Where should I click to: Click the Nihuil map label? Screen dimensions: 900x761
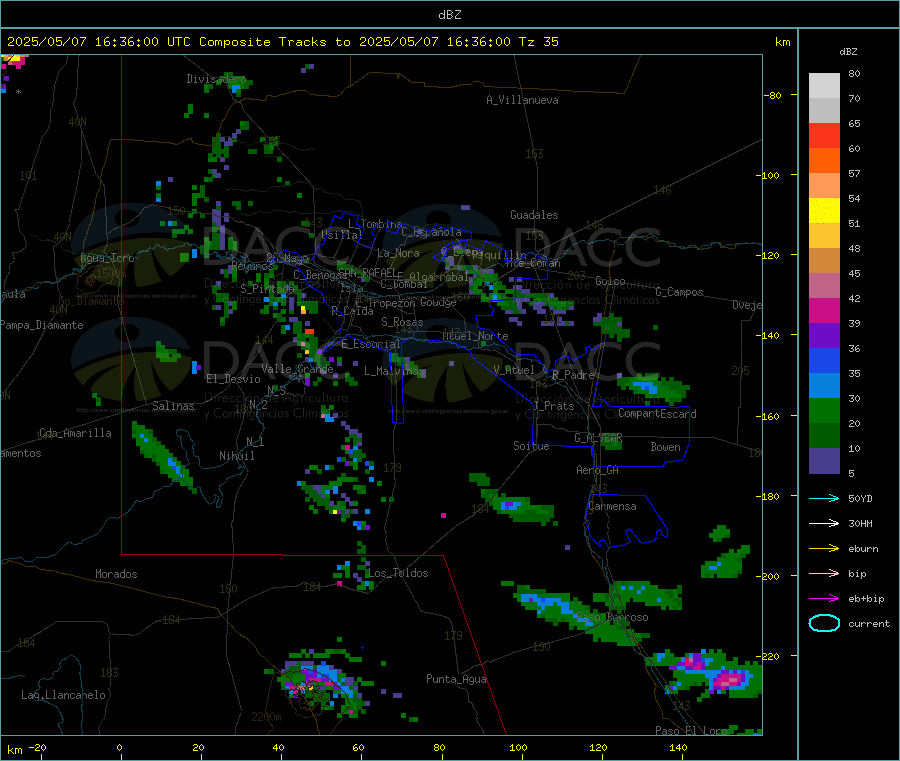[x=237, y=456]
